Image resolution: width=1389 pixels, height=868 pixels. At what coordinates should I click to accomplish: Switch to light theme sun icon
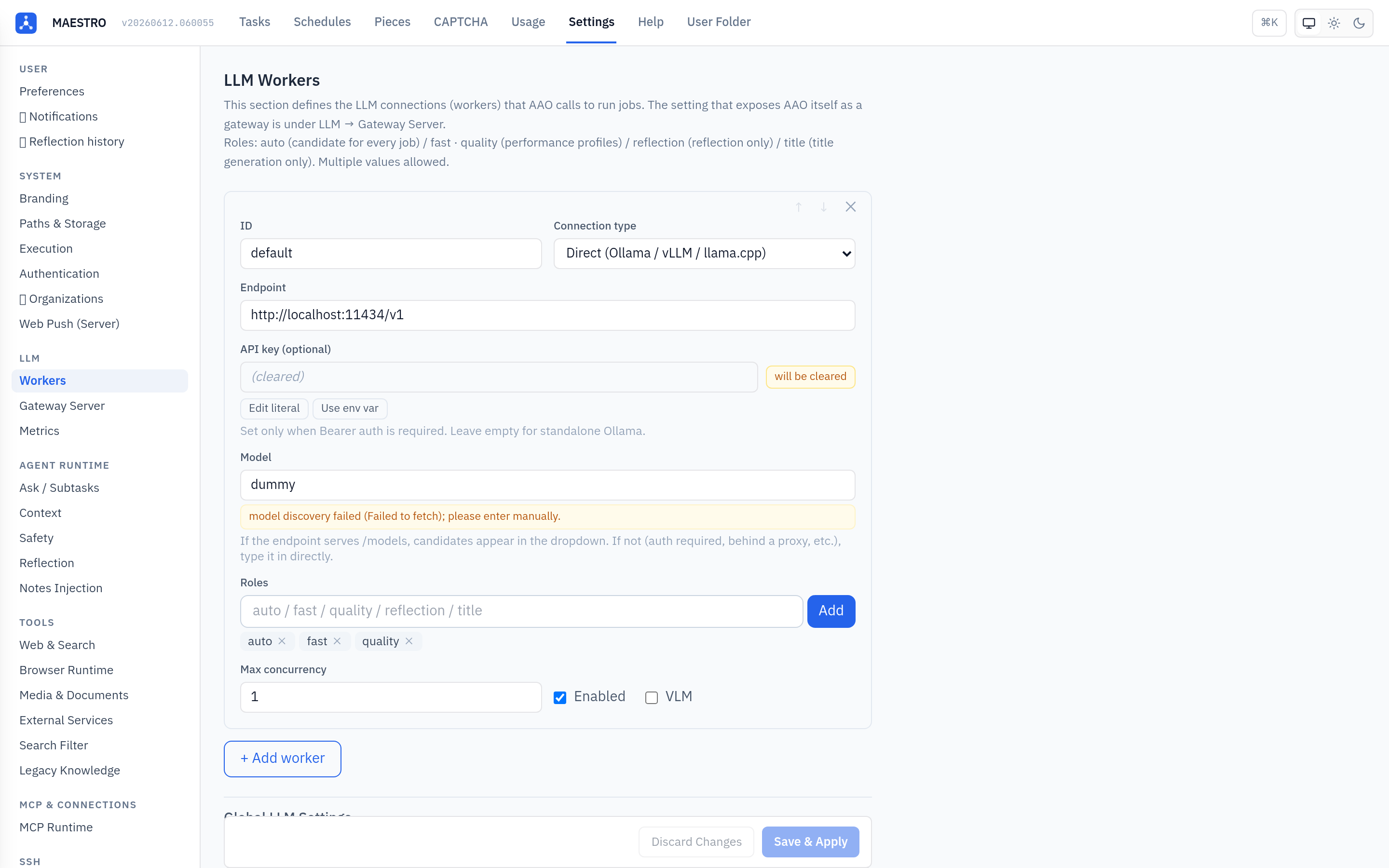tap(1334, 23)
